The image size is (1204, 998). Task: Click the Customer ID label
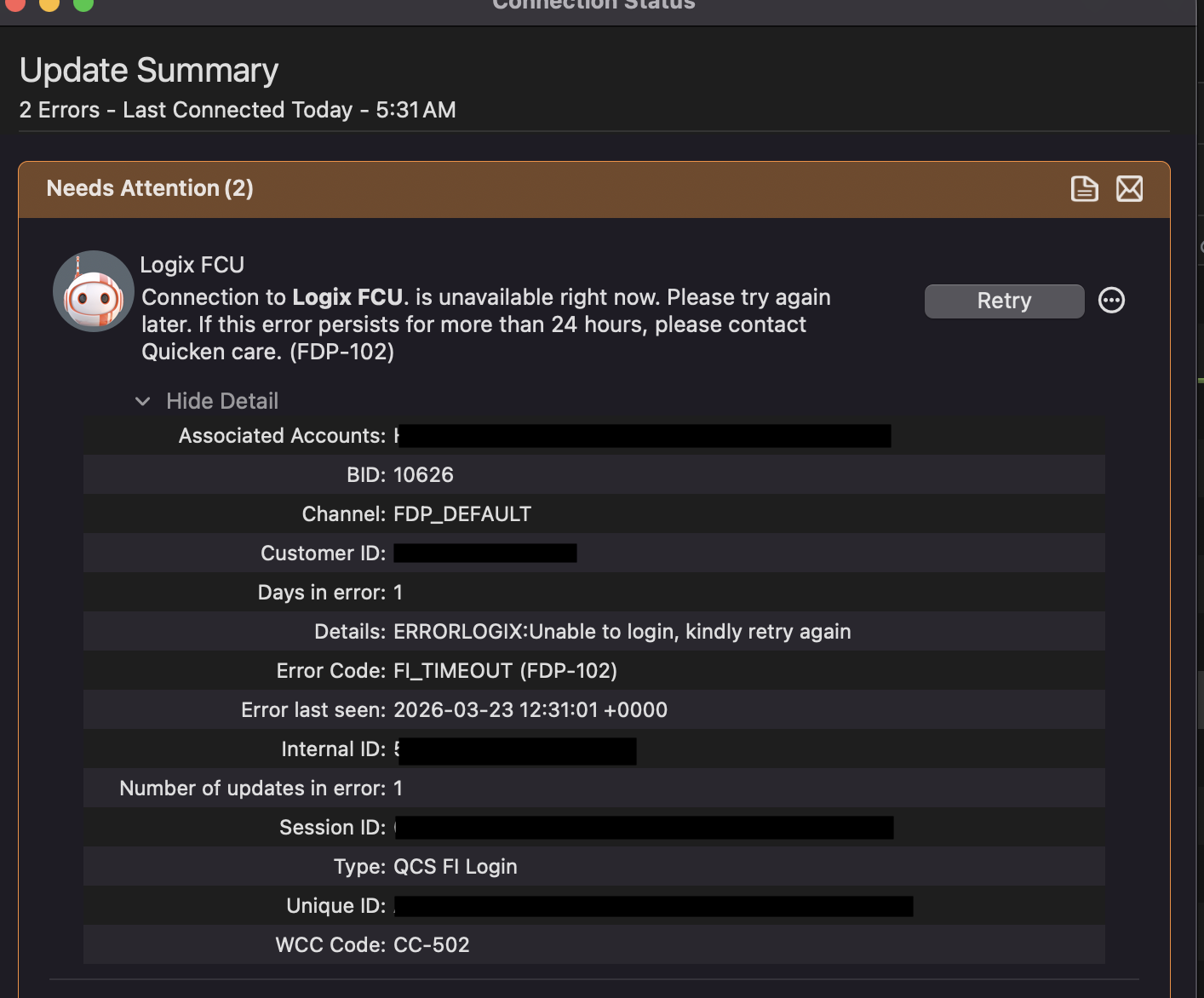click(x=324, y=553)
